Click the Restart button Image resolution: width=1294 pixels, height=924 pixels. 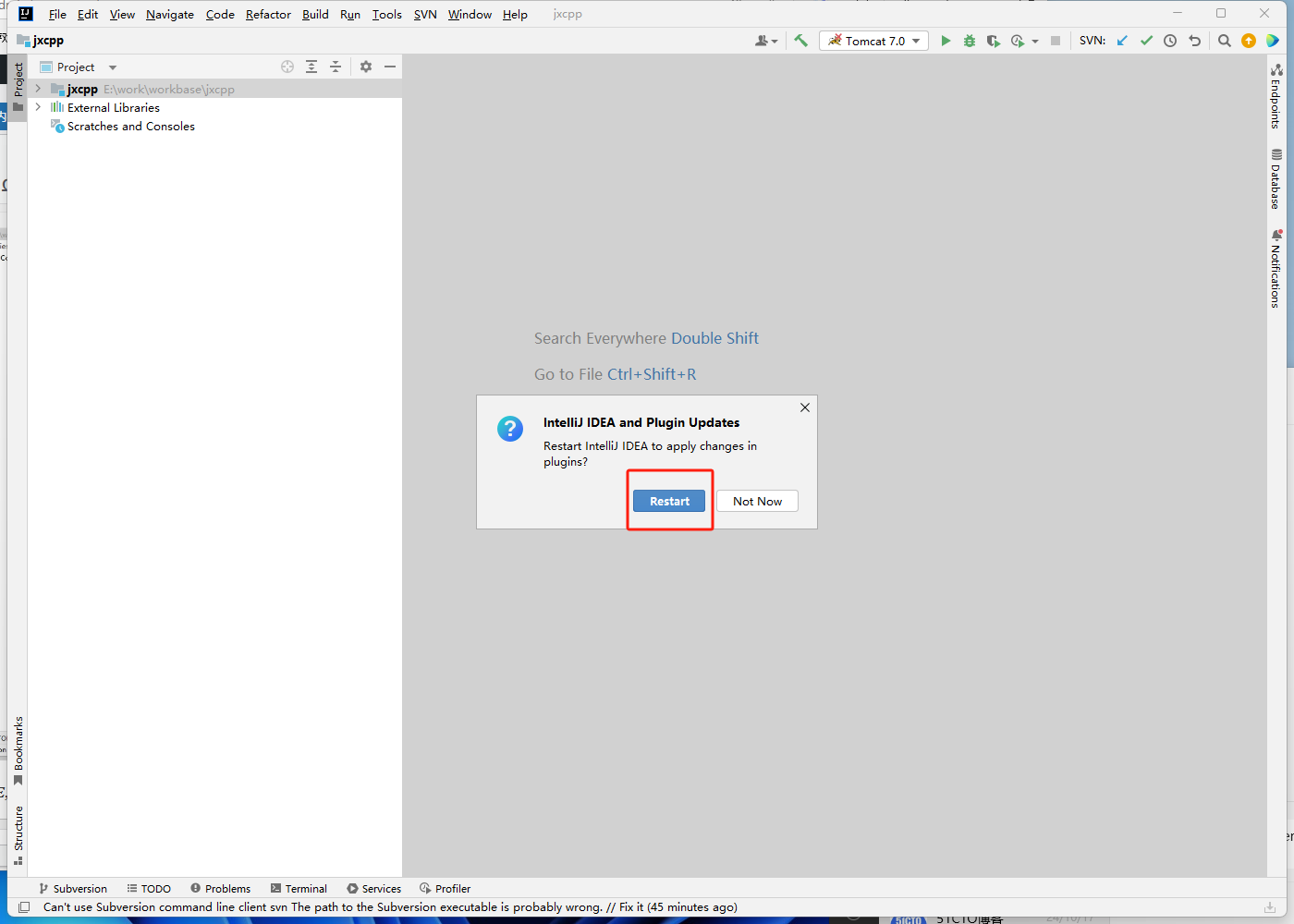coord(669,501)
